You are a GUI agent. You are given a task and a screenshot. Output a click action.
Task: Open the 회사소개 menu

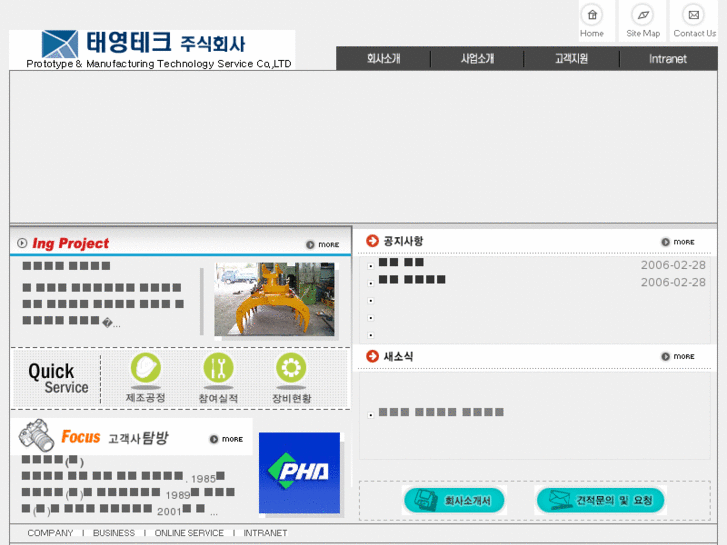(383, 59)
